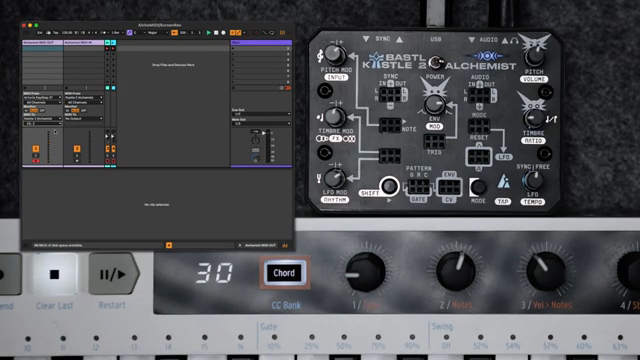Solo the Alchemist MIDI OUT track
This screenshot has height=360, width=640.
(x=36, y=156)
